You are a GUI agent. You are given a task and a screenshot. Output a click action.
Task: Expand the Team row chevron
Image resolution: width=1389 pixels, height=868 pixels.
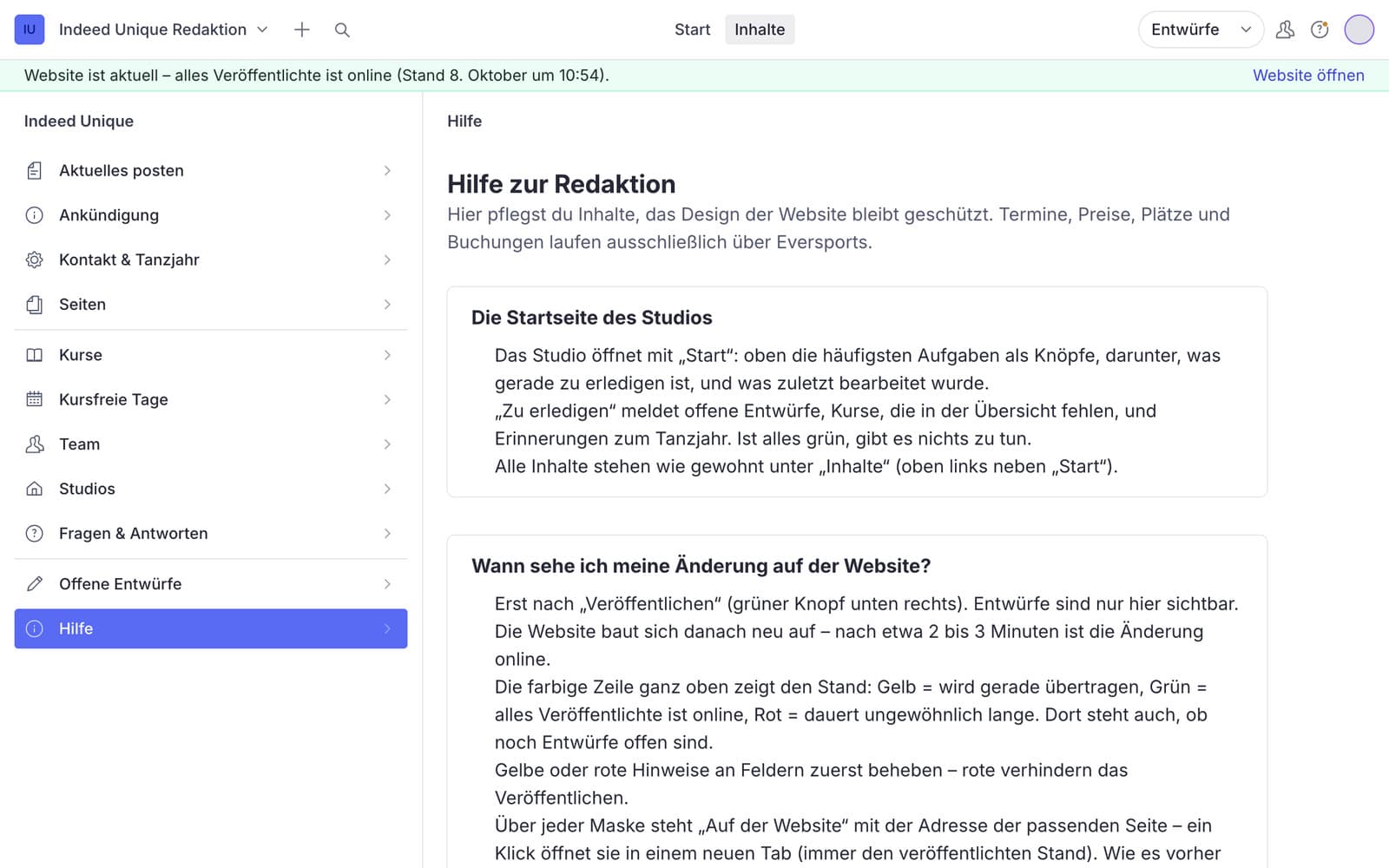[x=387, y=444]
